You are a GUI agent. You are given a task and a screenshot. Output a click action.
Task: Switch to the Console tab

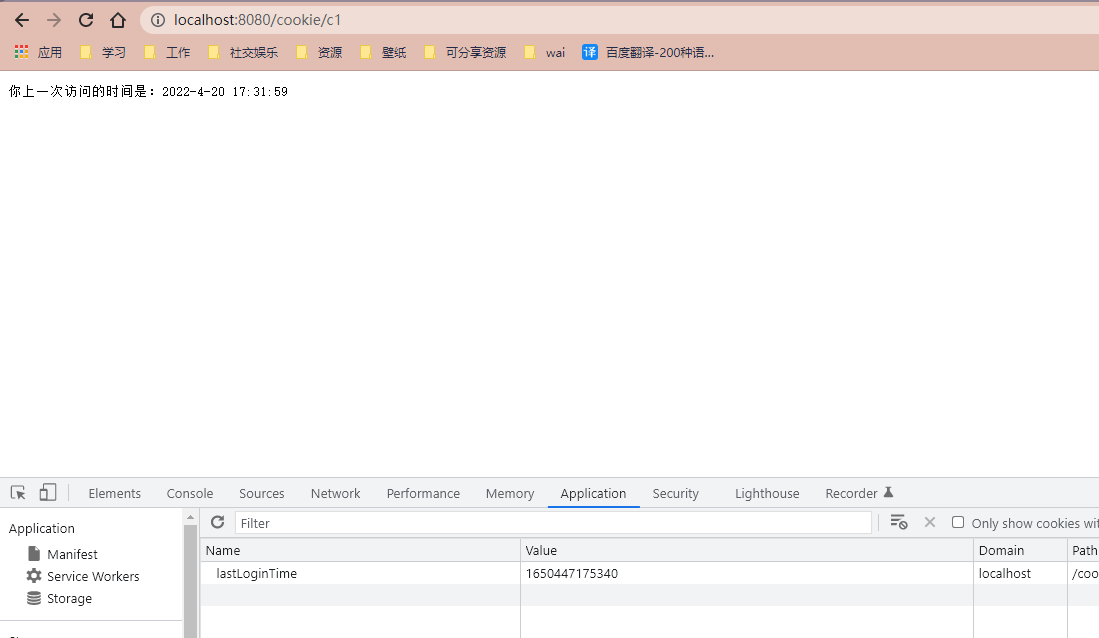[190, 493]
